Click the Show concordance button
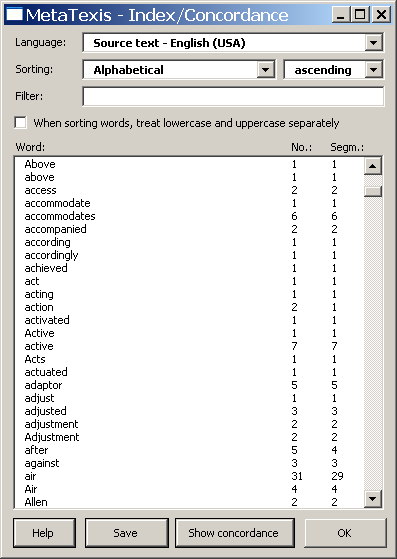 click(234, 533)
